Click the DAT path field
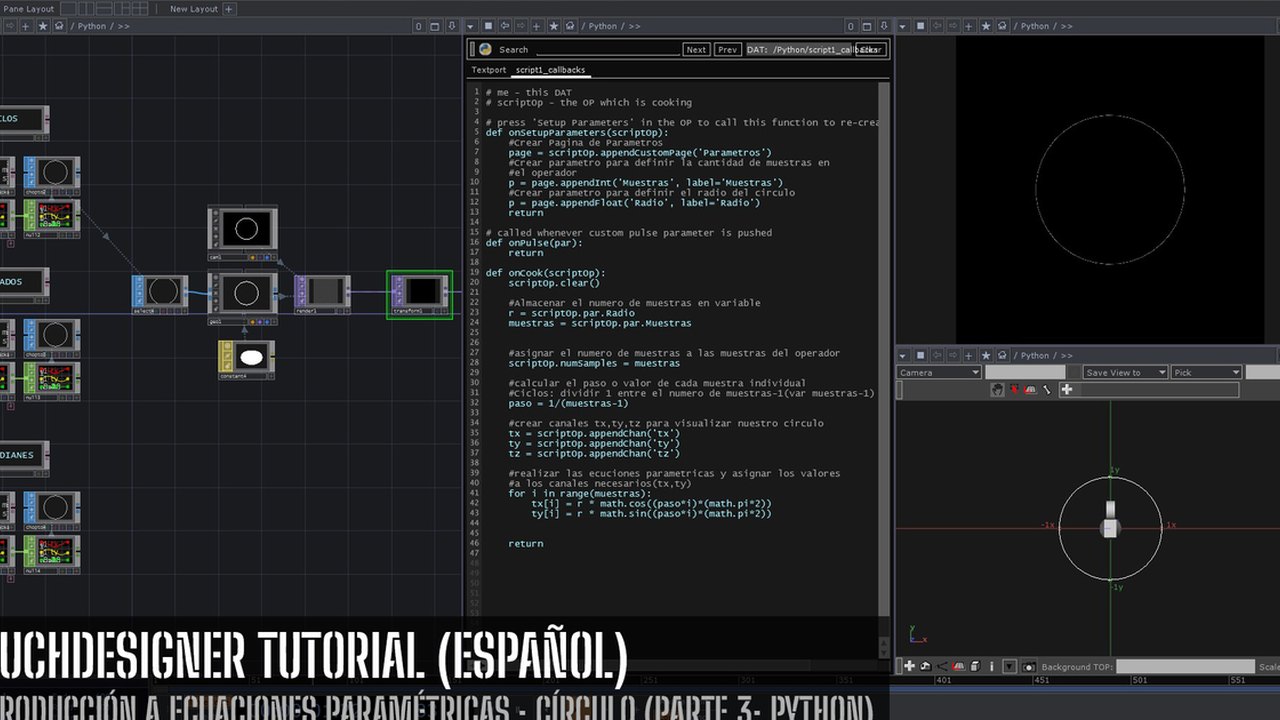Screen dimensions: 1280x720 pos(800,49)
